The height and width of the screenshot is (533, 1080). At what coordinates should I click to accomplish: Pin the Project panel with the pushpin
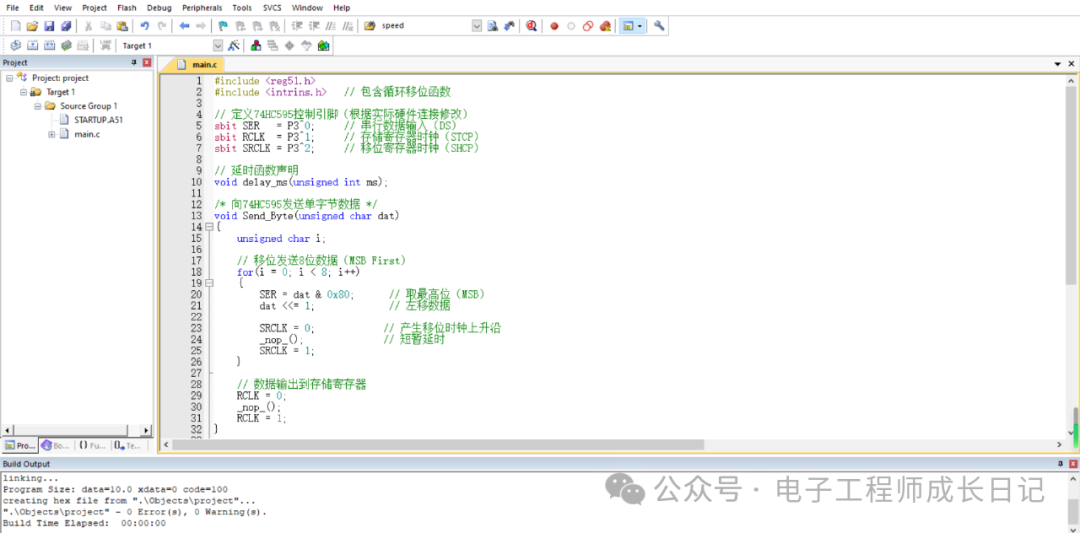(x=134, y=63)
